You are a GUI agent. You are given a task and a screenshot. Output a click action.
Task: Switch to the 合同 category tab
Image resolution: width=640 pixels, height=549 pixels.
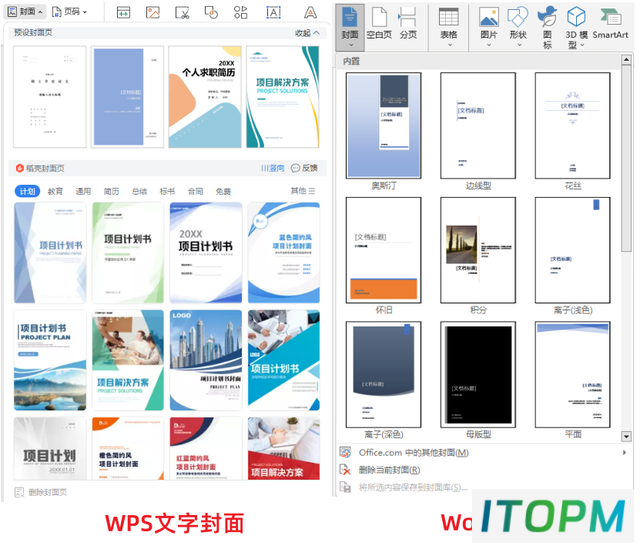(x=196, y=191)
